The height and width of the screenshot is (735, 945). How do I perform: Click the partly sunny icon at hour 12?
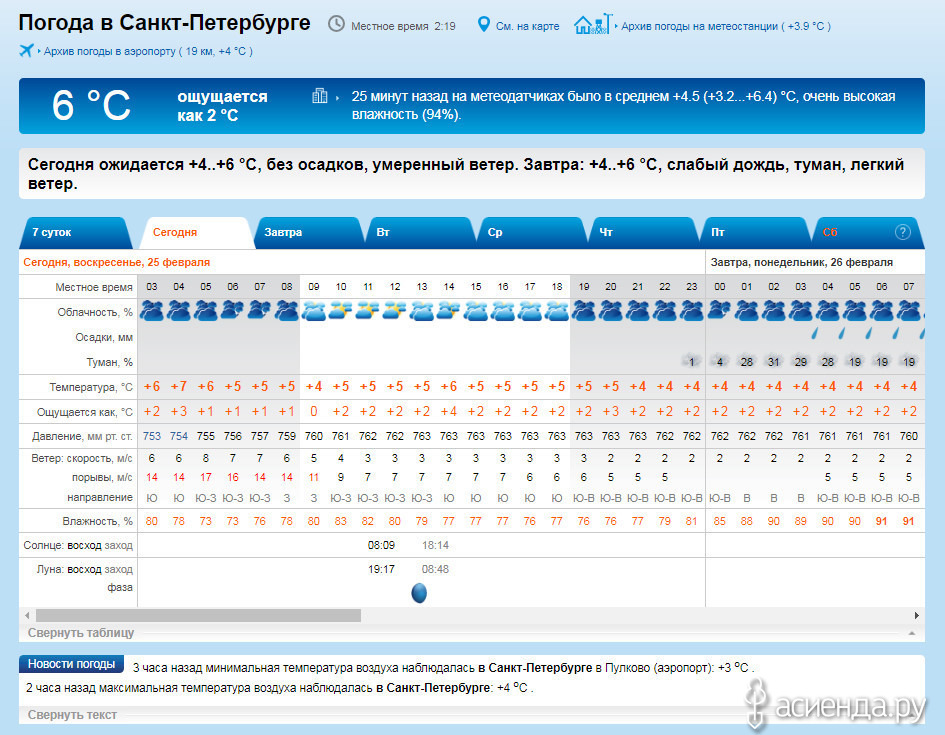click(x=395, y=311)
